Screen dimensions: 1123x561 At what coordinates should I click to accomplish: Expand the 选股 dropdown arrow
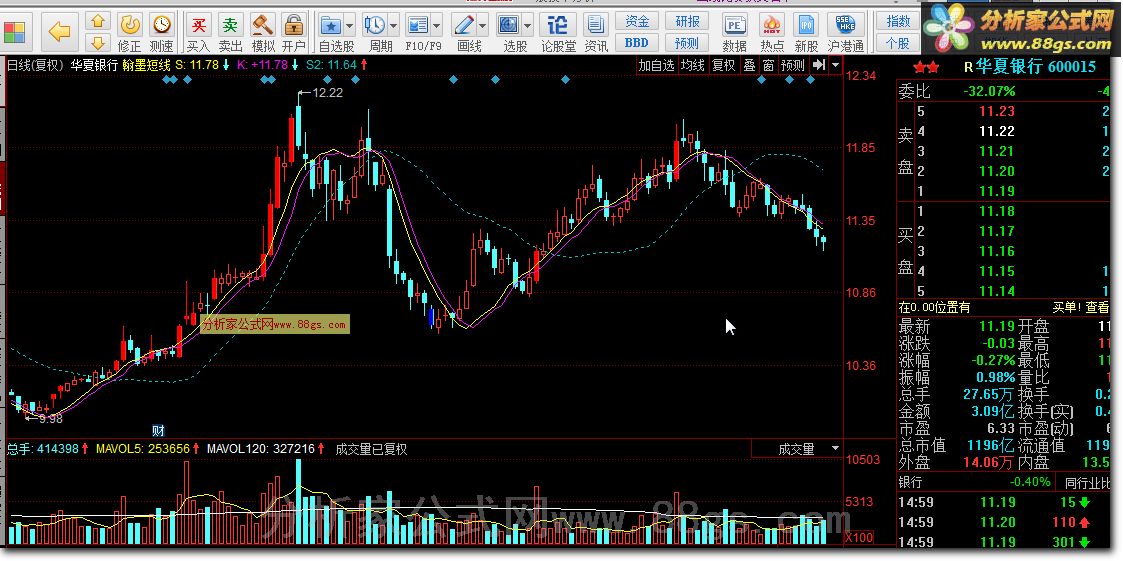point(527,27)
